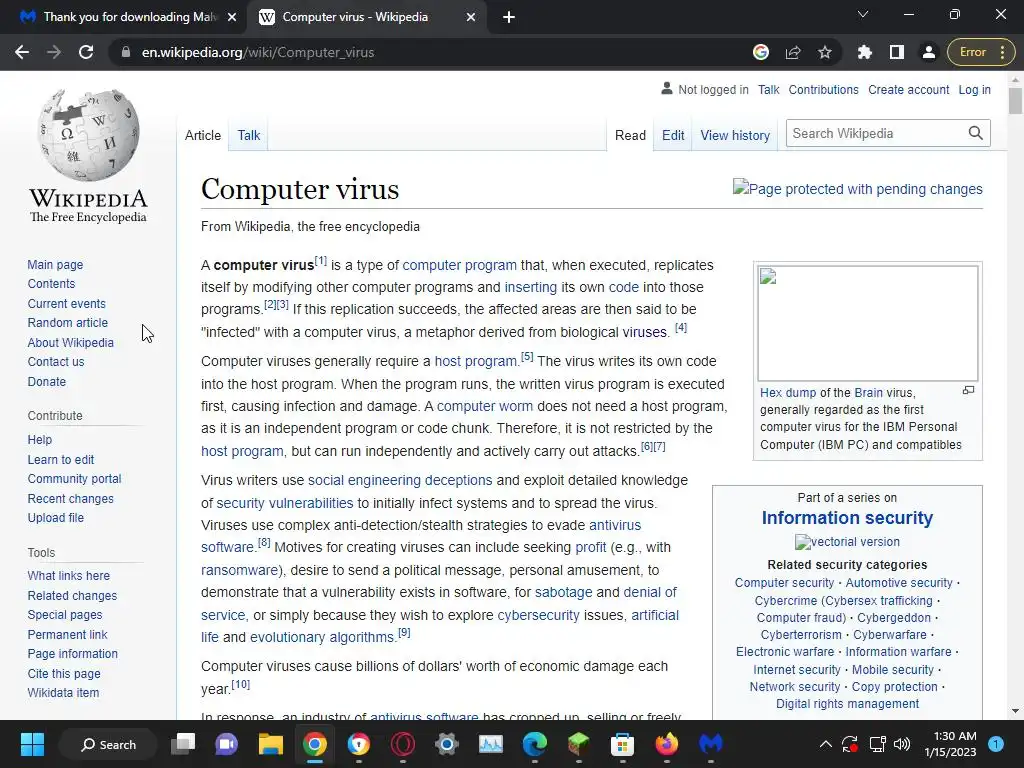Image resolution: width=1024 pixels, height=768 pixels.
Task: Go to Main page in sidebar
Action: pyautogui.click(x=56, y=264)
